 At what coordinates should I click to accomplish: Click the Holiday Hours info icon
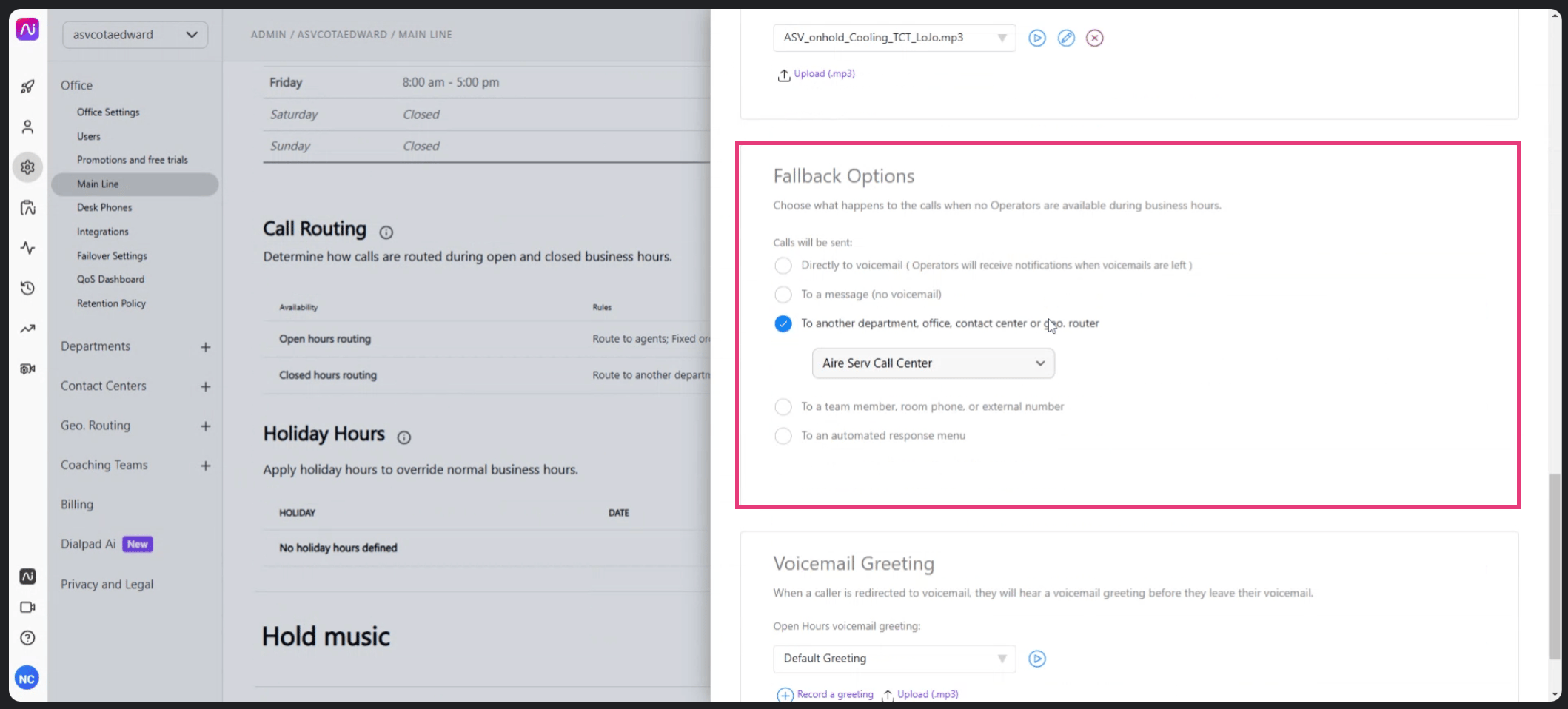(x=403, y=437)
